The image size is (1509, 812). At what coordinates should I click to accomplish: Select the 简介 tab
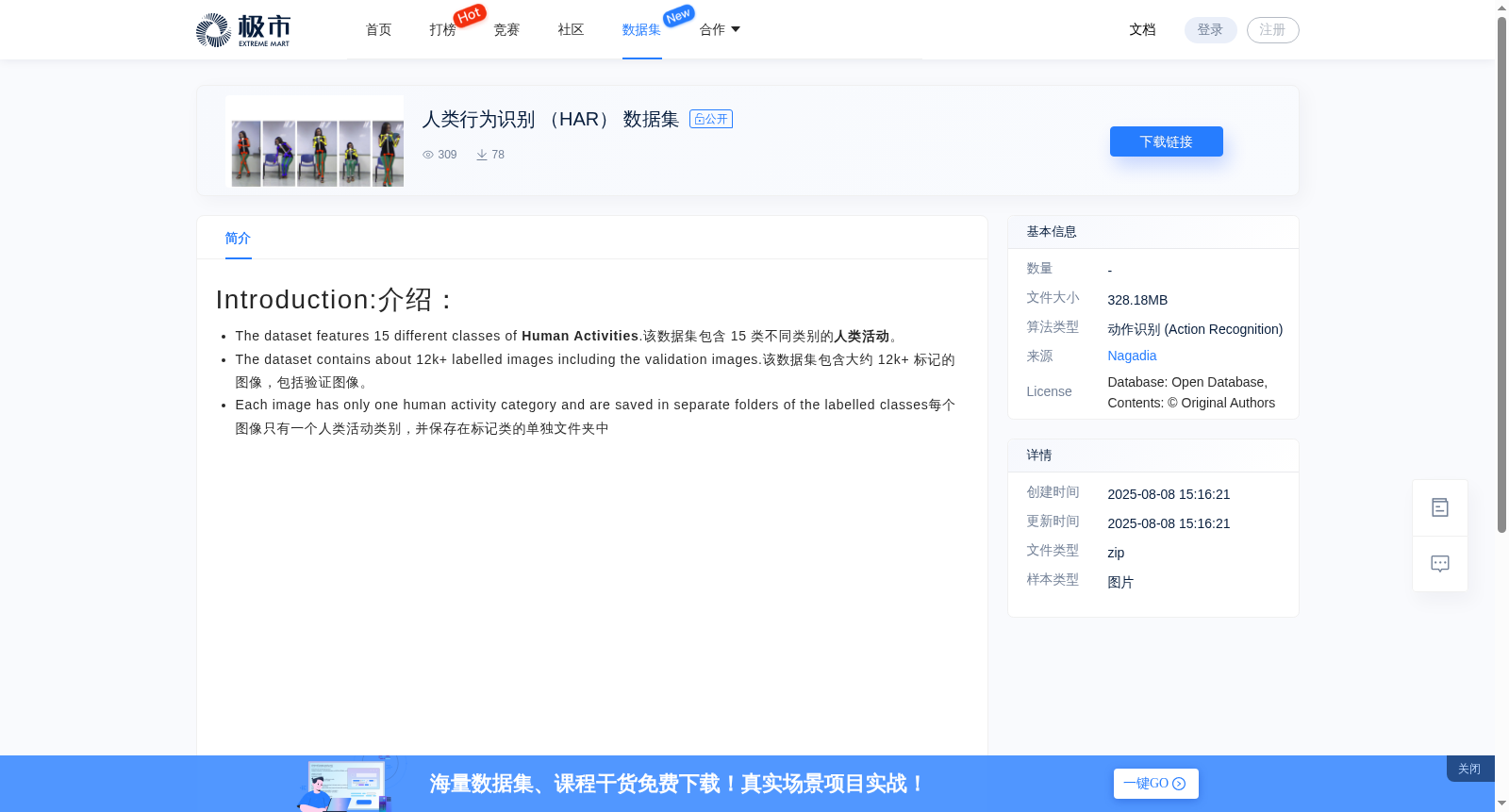(238, 239)
